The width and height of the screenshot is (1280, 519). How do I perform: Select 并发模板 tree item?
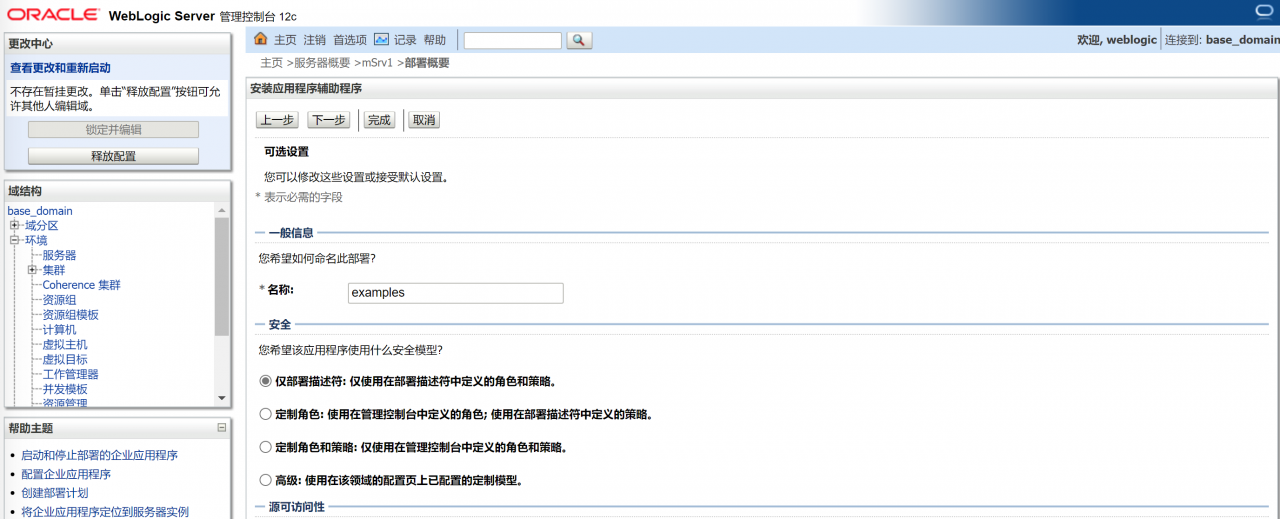point(65,389)
